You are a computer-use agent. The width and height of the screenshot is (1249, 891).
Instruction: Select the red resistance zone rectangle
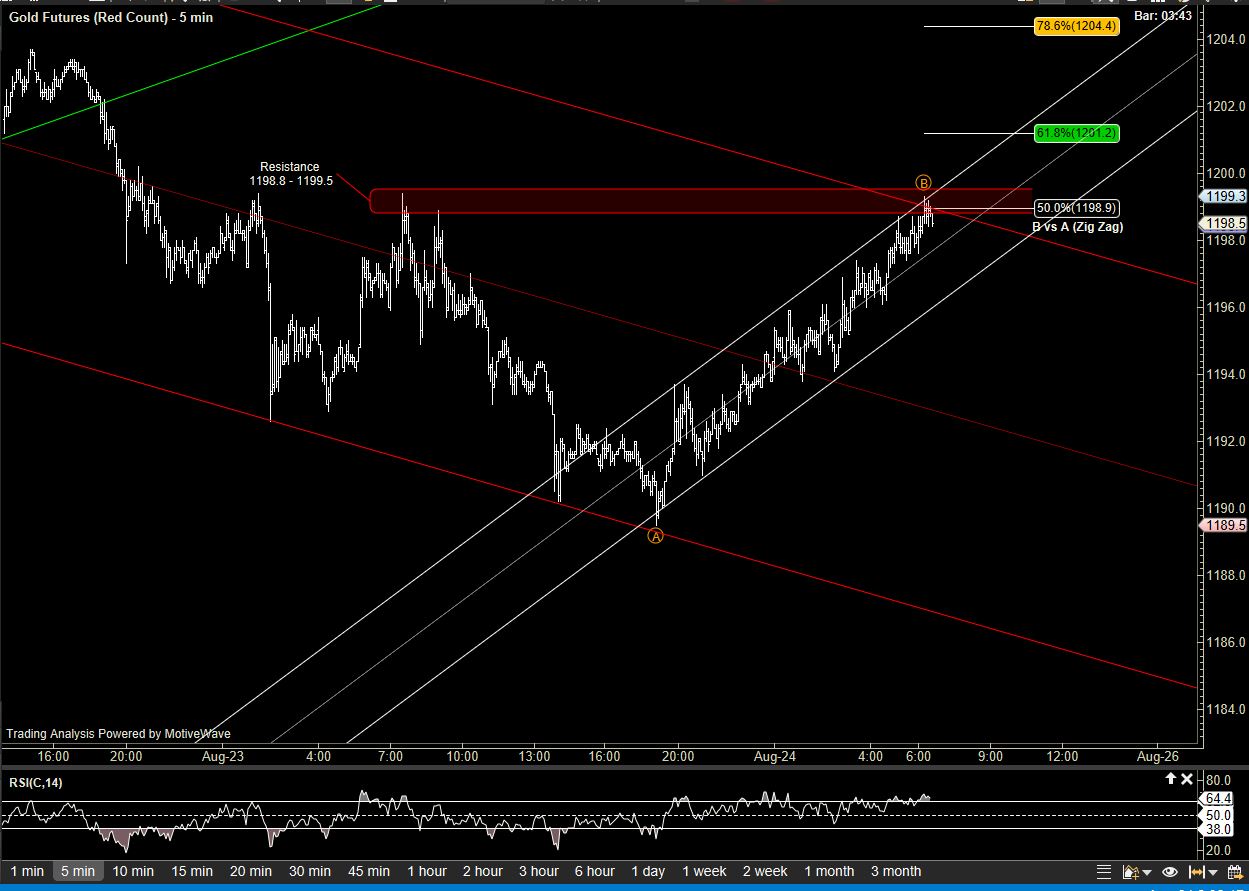pos(700,201)
